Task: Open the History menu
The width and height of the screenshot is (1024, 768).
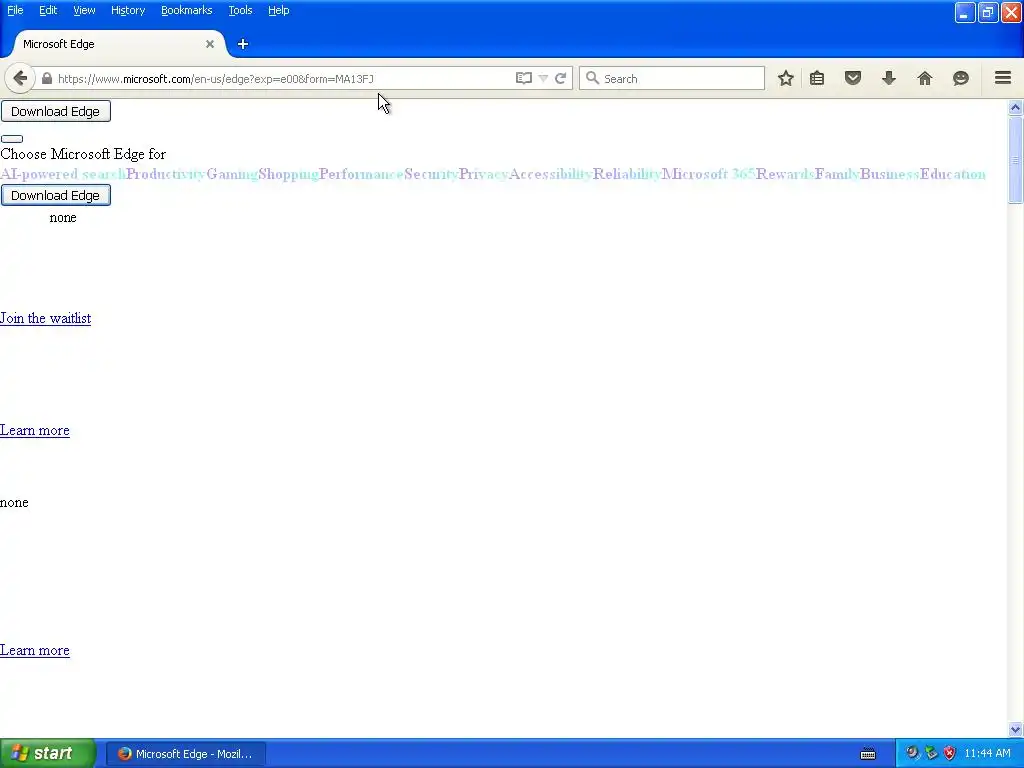Action: click(x=128, y=10)
